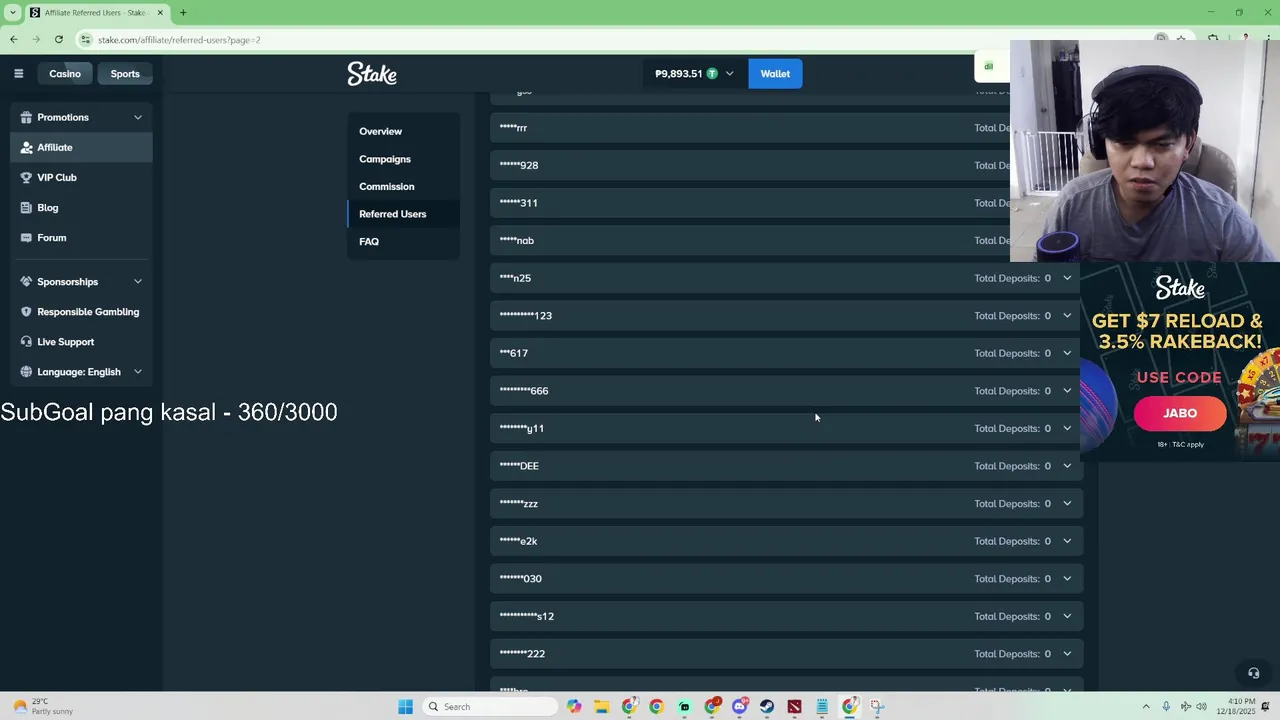The height and width of the screenshot is (720, 1280).
Task: Expand the user row ending in DEE
Action: tap(1067, 465)
